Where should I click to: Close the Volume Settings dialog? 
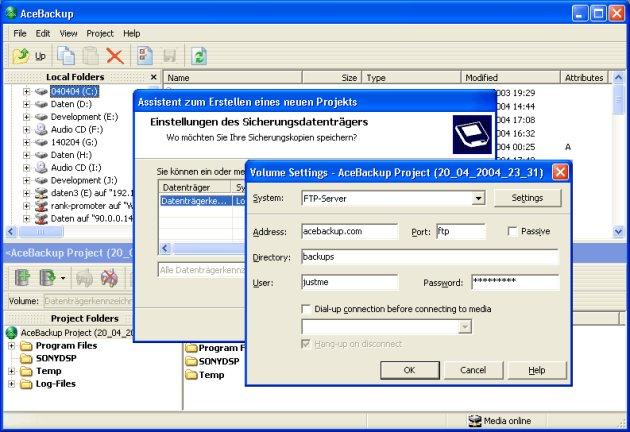click(x=560, y=173)
